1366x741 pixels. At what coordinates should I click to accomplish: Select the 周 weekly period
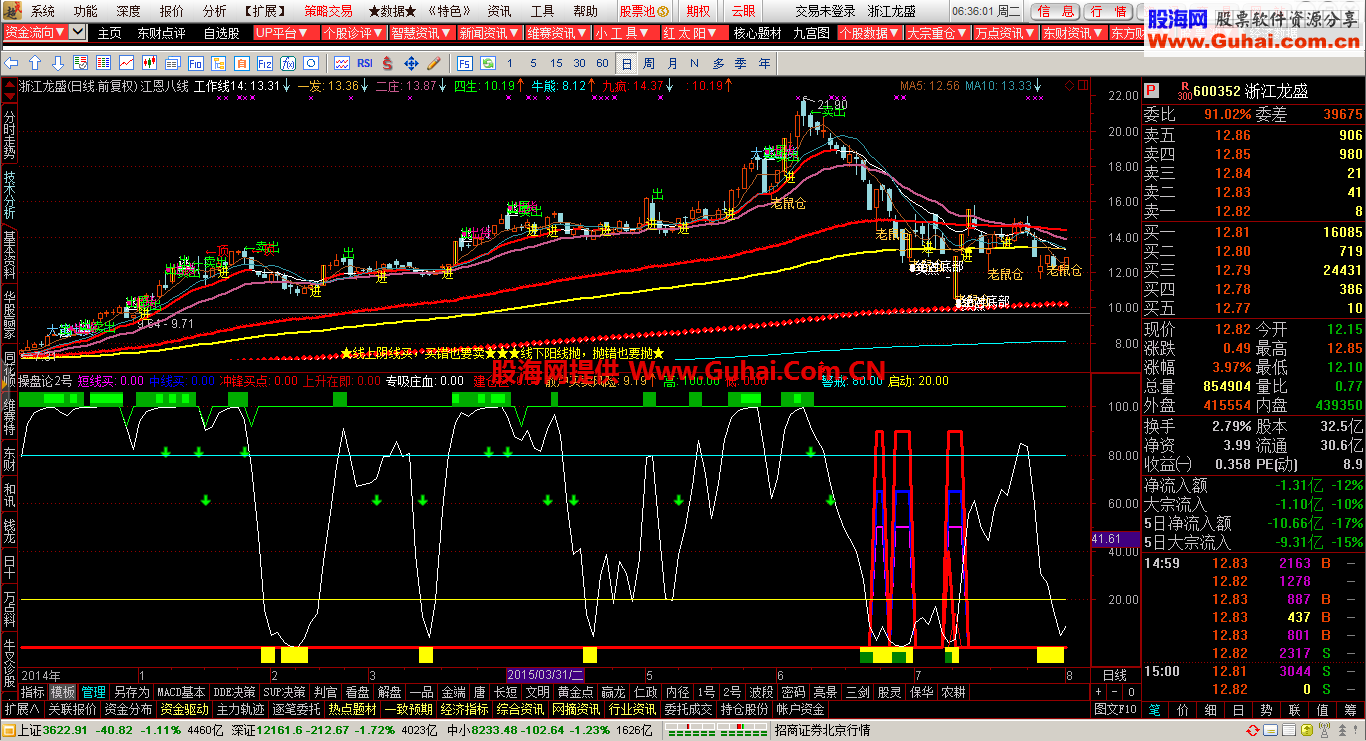649,63
